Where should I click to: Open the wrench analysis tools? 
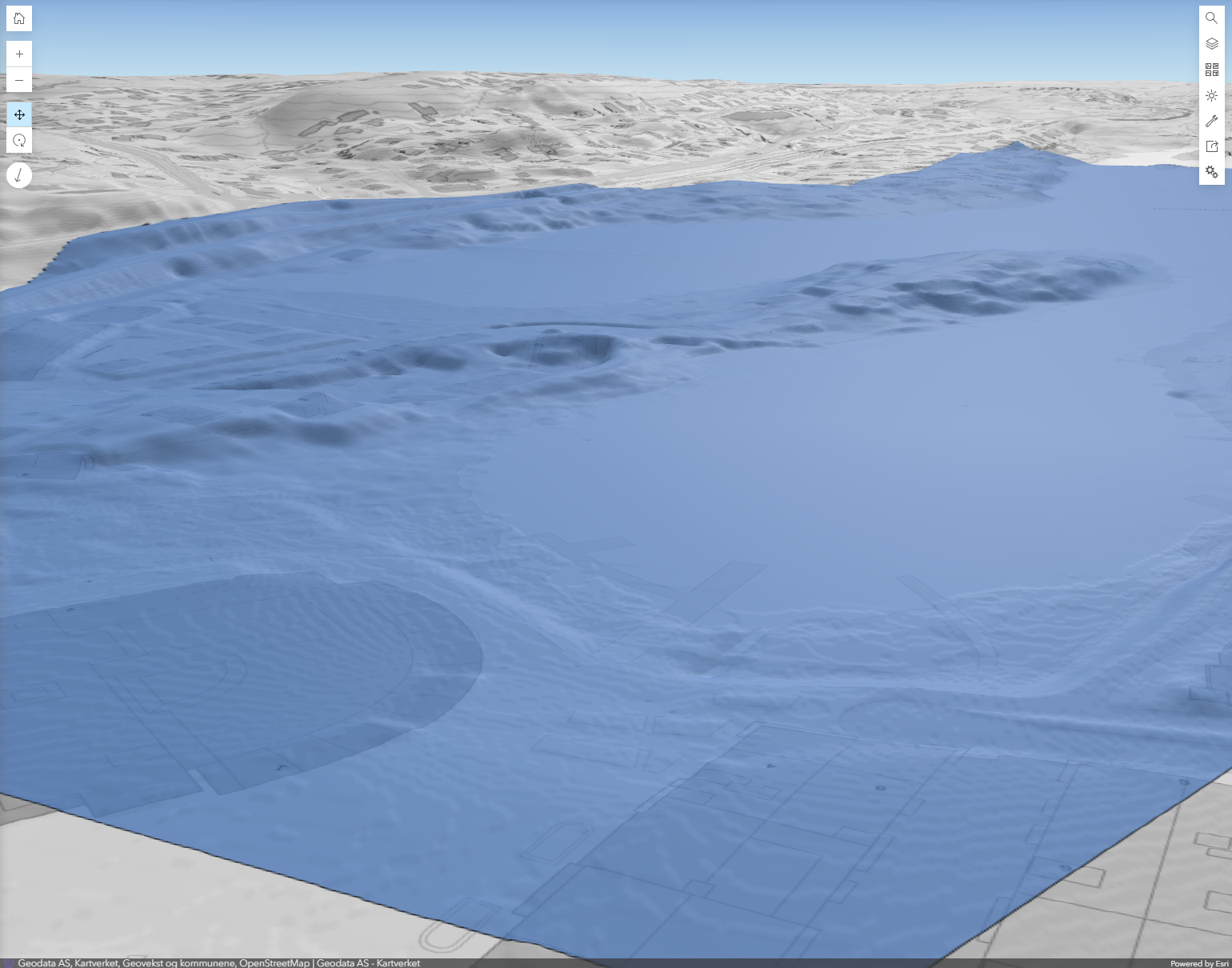click(1212, 121)
